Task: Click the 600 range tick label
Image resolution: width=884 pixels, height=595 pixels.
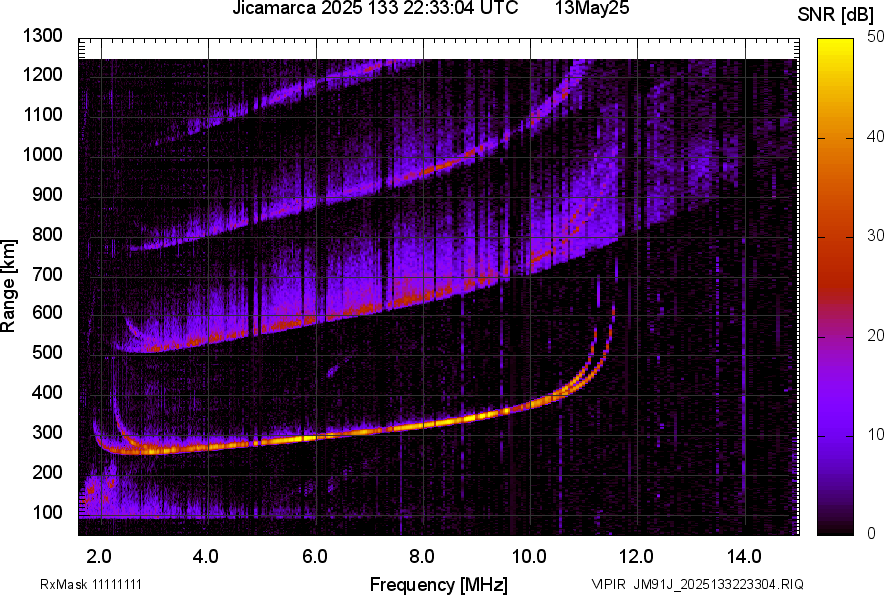Action: pyautogui.click(x=47, y=312)
